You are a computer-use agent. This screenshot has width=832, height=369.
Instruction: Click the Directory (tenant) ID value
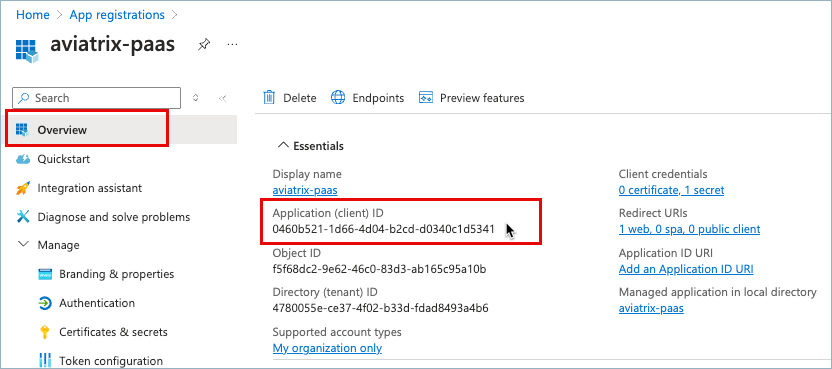pos(380,308)
